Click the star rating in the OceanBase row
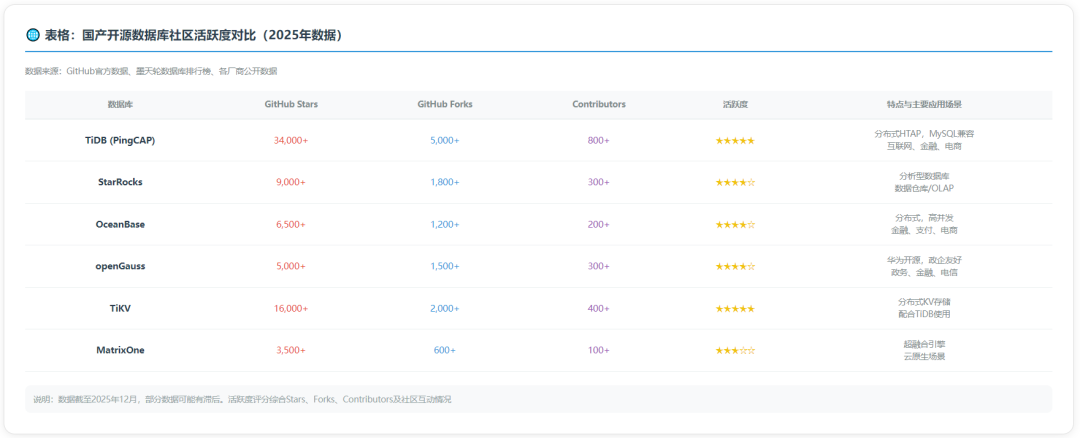Viewport: 1080px width, 438px height. [735, 225]
